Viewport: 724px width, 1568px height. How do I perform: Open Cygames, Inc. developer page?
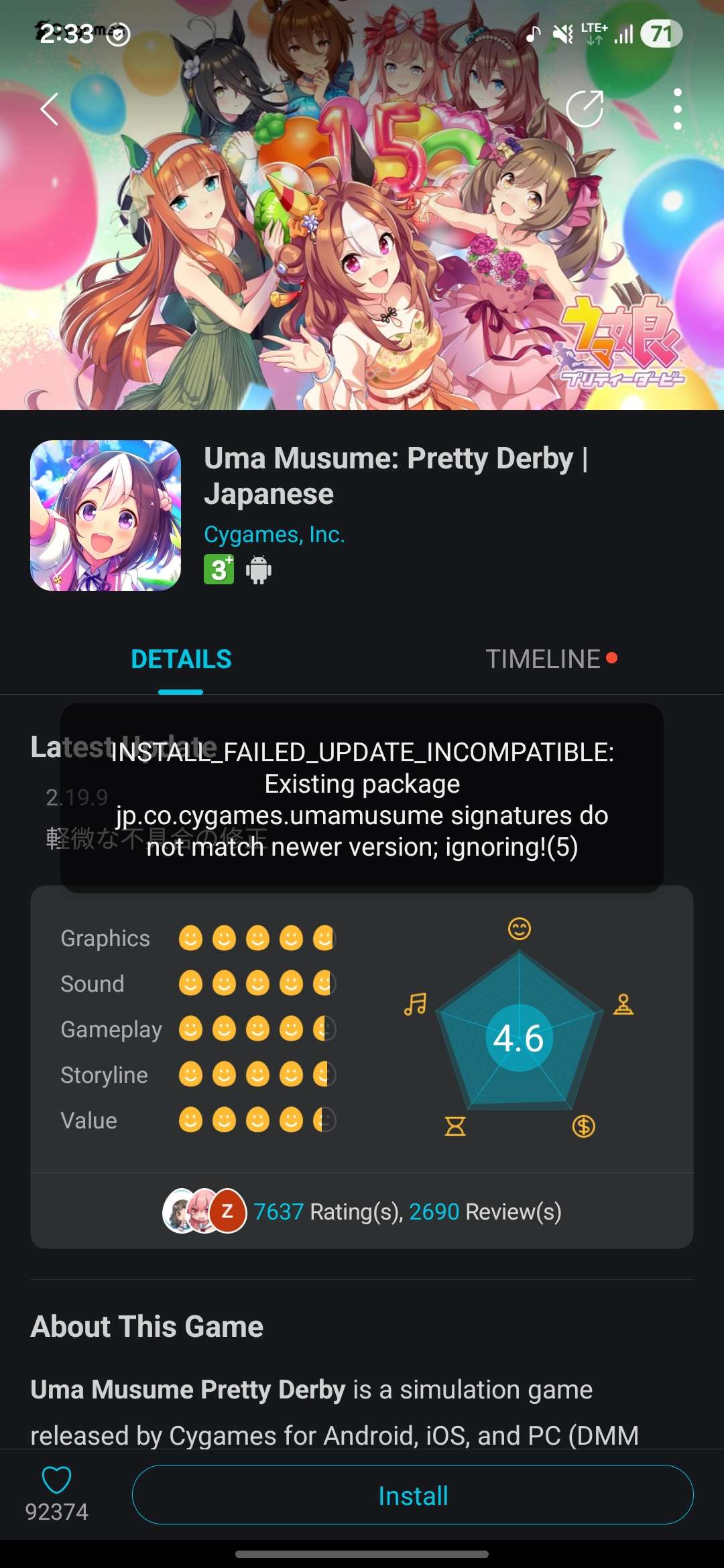coord(274,534)
